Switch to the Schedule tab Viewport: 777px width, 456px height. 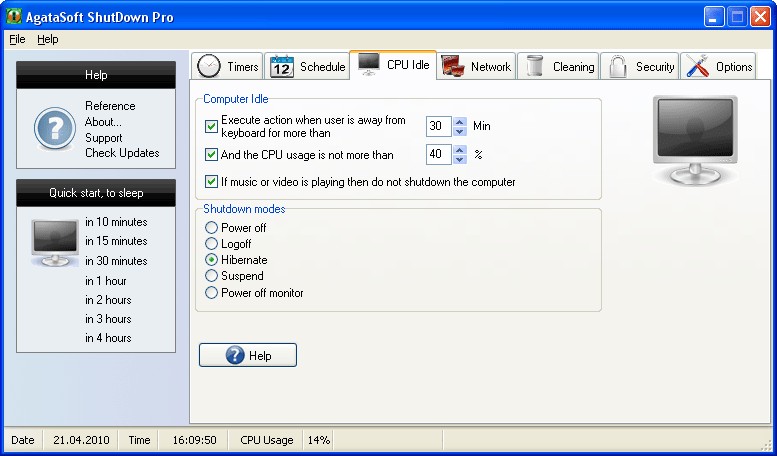pos(306,66)
